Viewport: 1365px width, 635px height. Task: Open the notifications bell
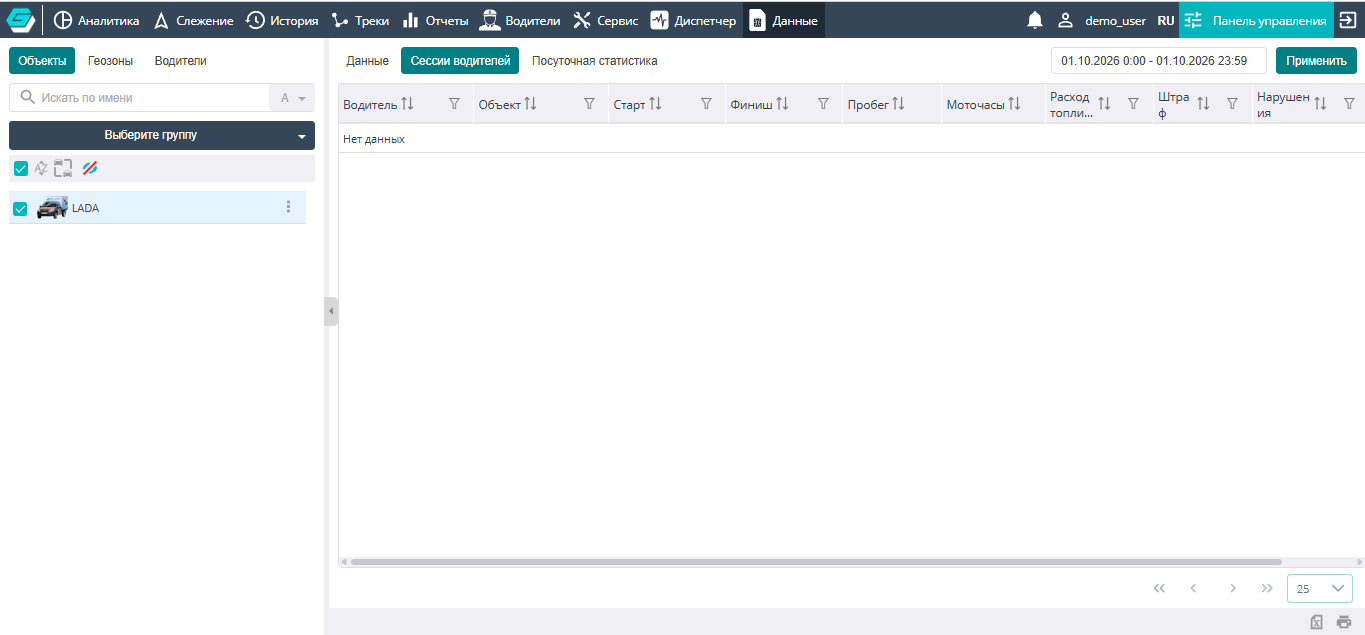click(x=1035, y=20)
